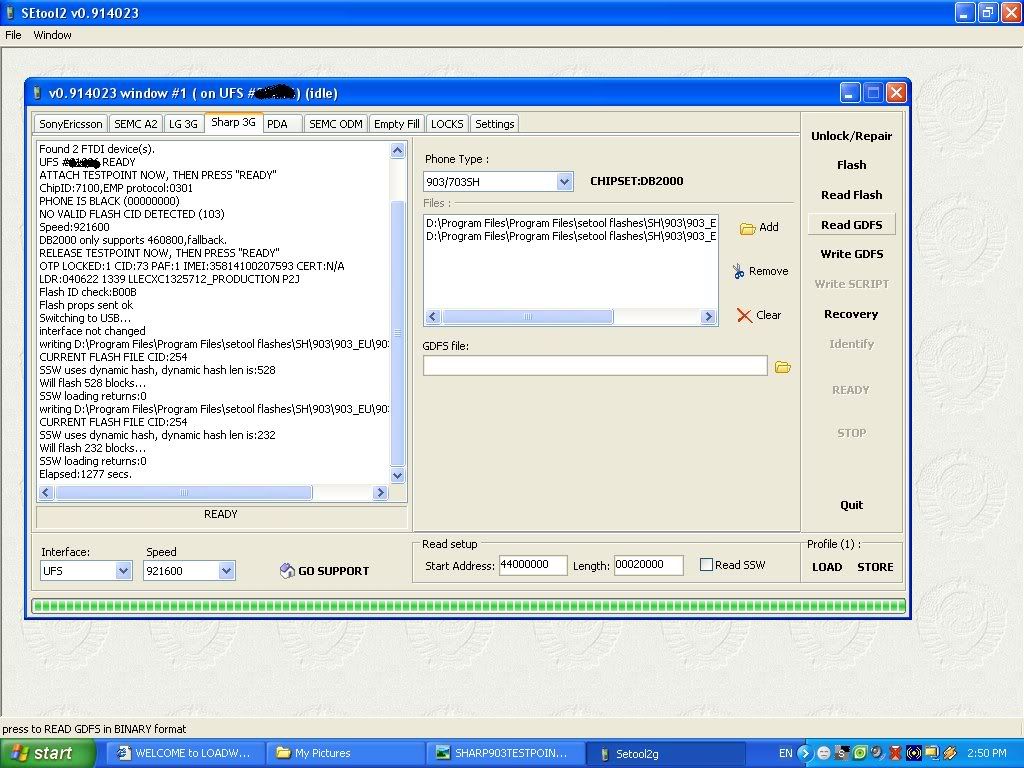The image size is (1024, 768).
Task: Click the smiley face tray icon
Action: click(824, 753)
